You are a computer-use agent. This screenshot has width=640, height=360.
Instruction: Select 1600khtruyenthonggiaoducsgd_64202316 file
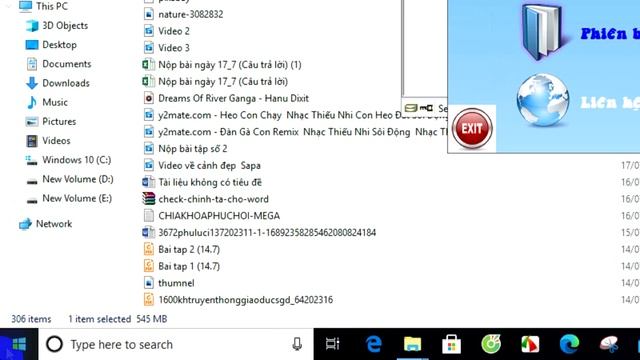(x=245, y=300)
